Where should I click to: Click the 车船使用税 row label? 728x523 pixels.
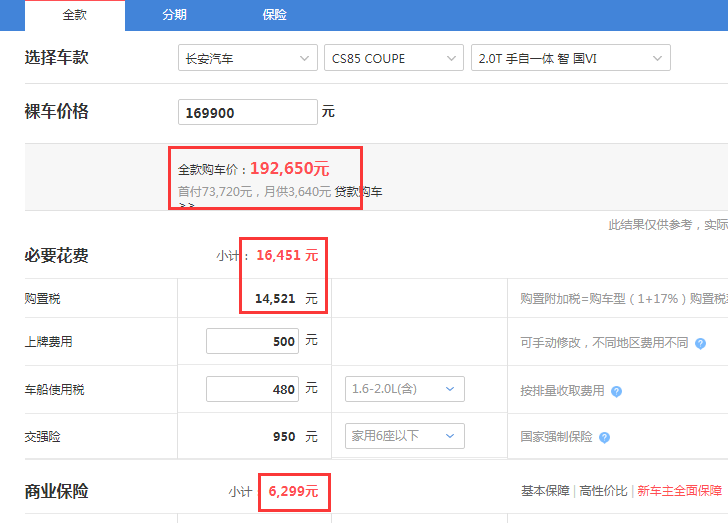pos(55,389)
